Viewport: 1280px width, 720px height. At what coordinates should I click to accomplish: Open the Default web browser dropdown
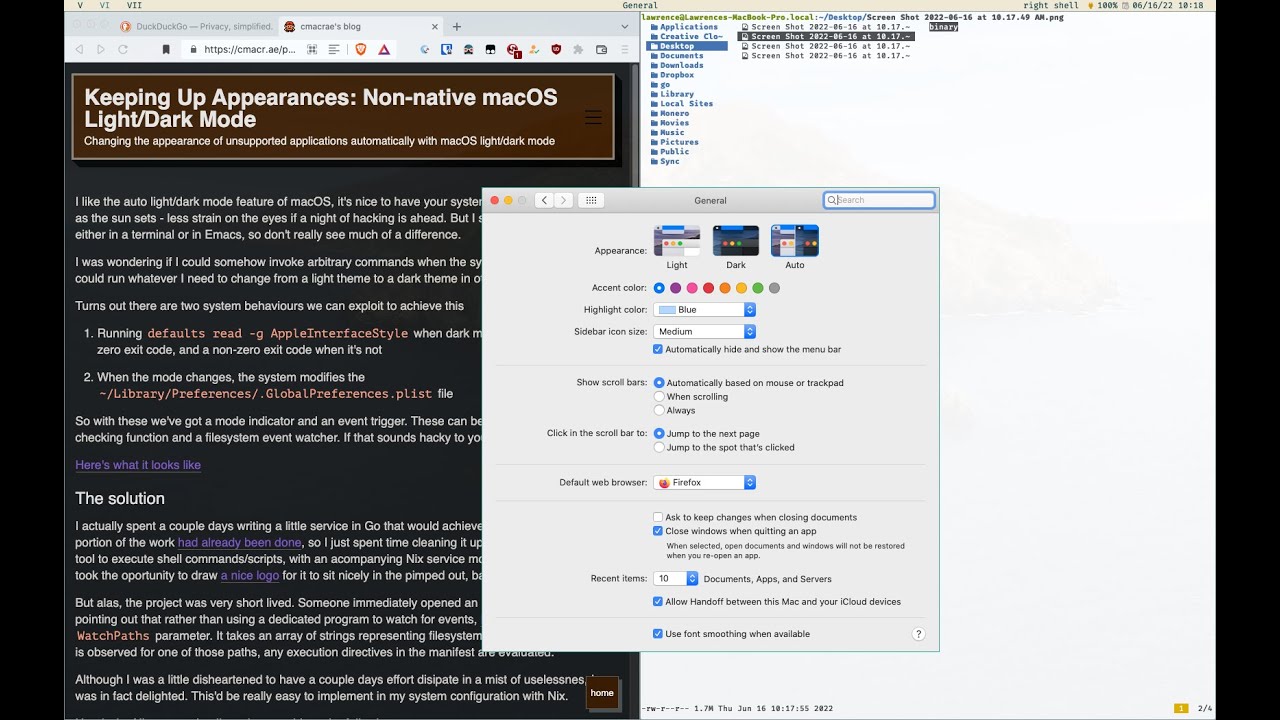tap(705, 482)
